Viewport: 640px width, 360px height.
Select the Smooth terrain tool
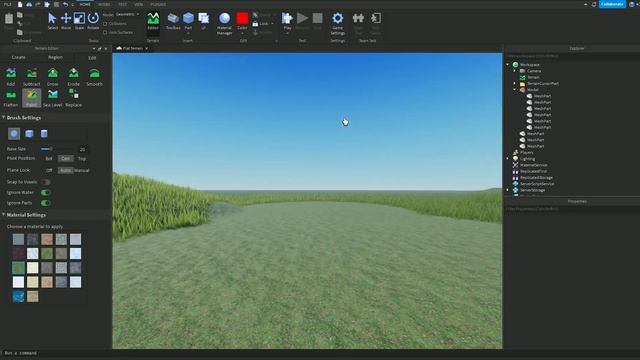point(94,77)
